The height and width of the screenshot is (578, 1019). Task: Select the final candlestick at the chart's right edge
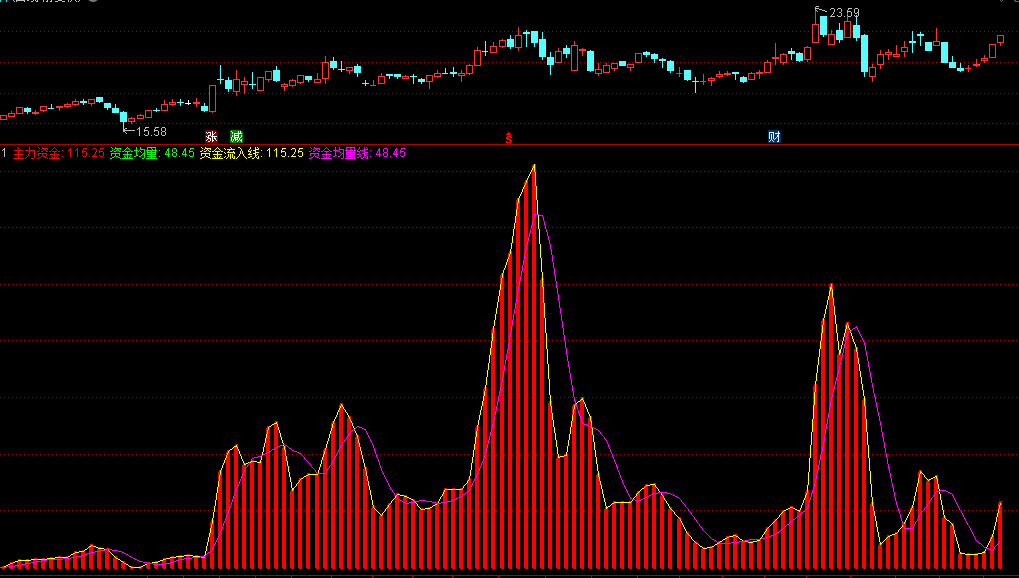pyautogui.click(x=1000, y=40)
